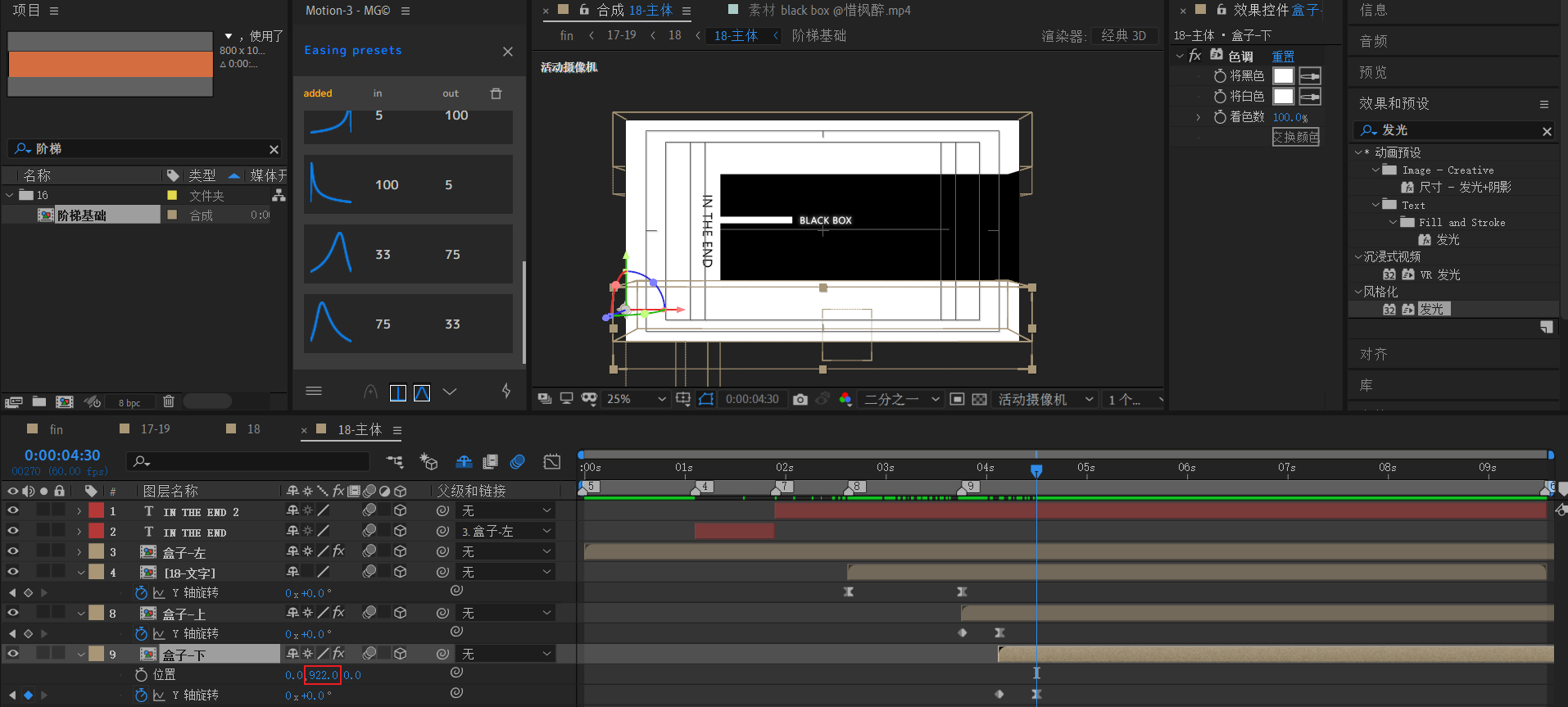Switch to timeline tab fin

tap(57, 429)
